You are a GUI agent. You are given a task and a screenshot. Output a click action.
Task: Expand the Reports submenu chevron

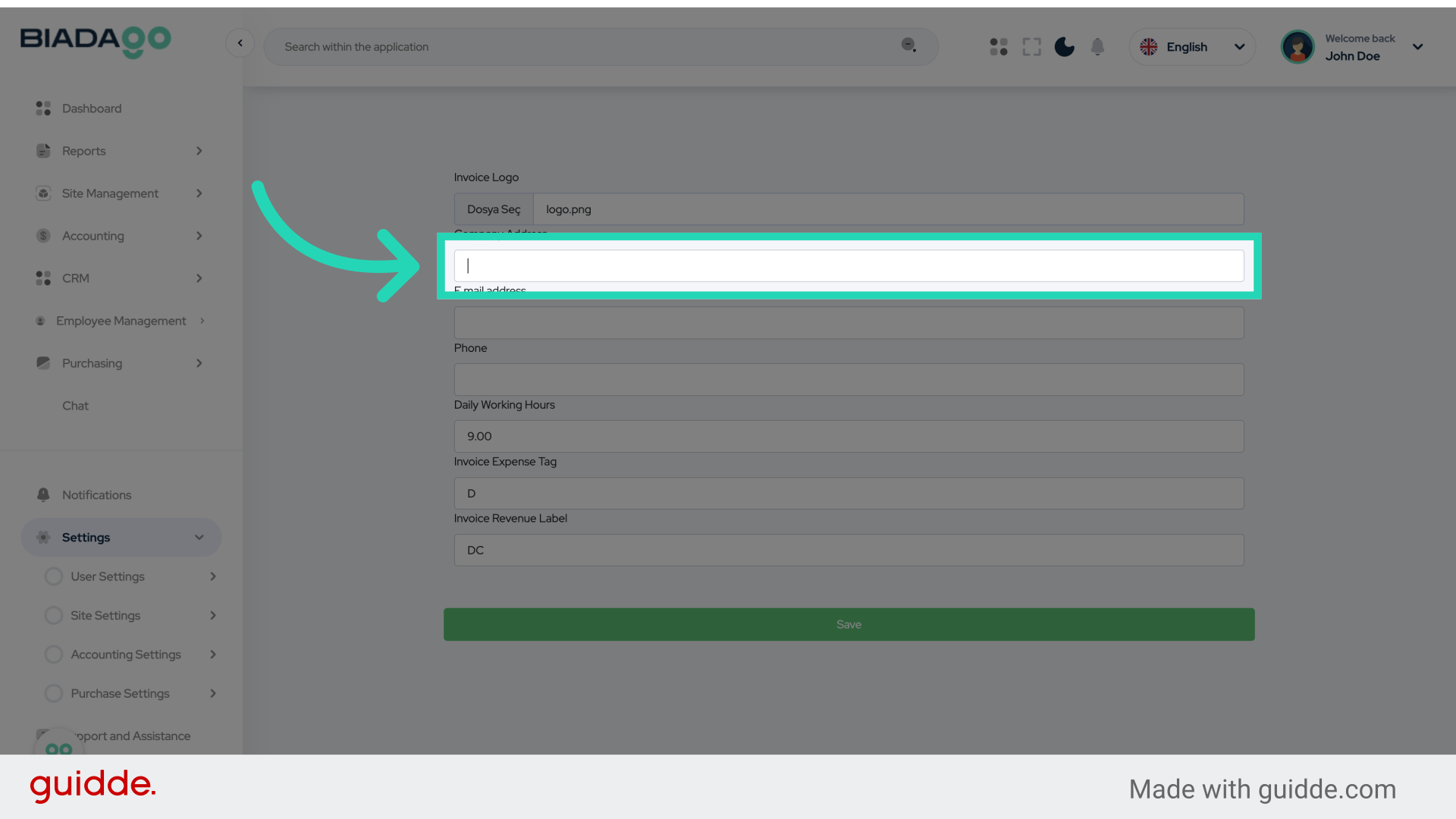(x=199, y=151)
